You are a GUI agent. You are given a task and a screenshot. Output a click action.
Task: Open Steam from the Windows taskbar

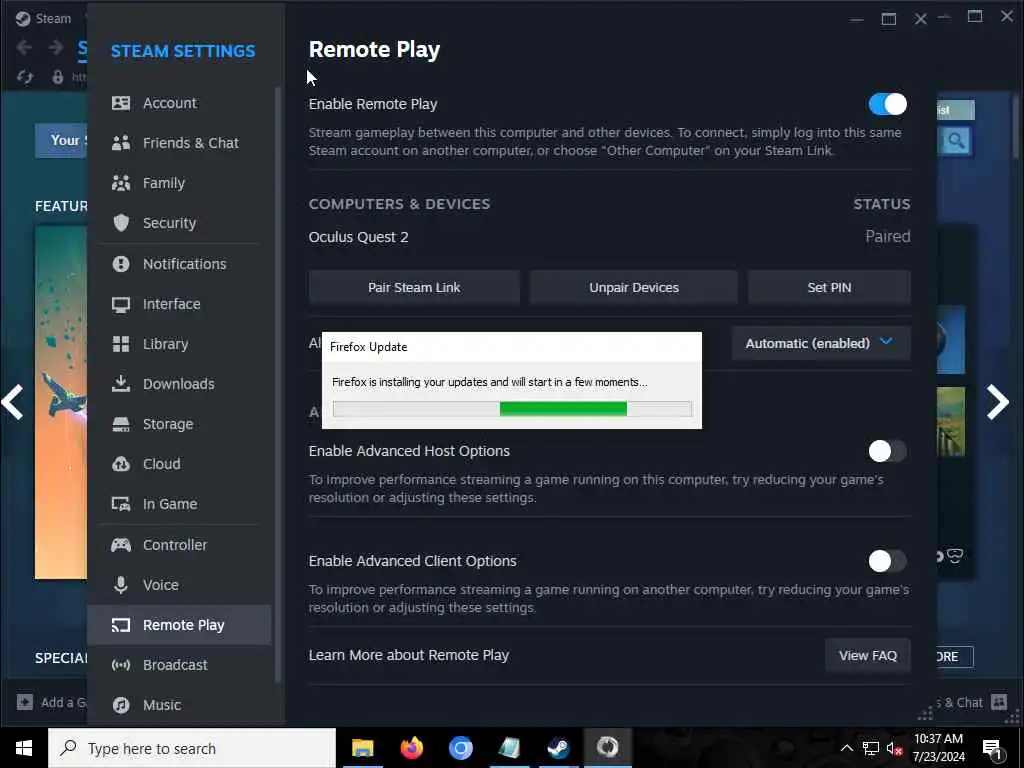tap(558, 748)
